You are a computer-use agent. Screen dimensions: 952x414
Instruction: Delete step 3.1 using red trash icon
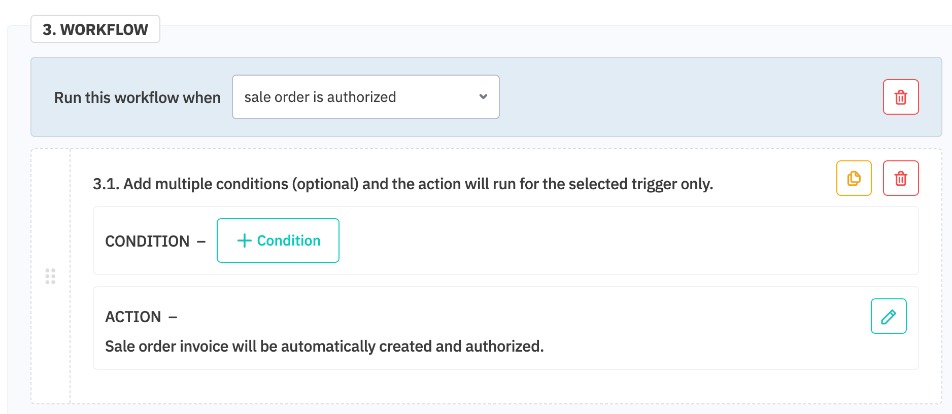coord(900,178)
